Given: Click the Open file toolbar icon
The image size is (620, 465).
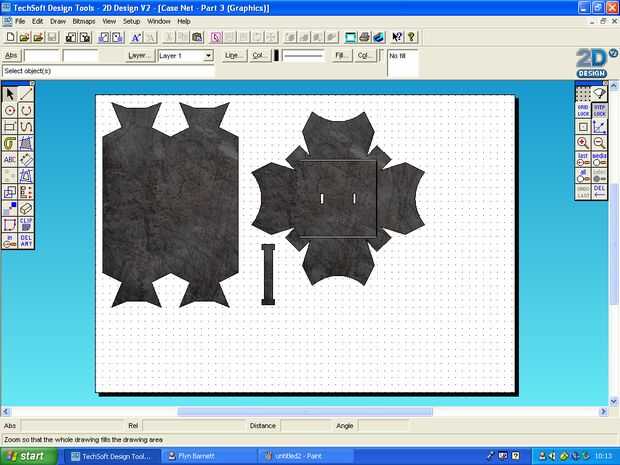Looking at the screenshot, I should pyautogui.click(x=24, y=37).
